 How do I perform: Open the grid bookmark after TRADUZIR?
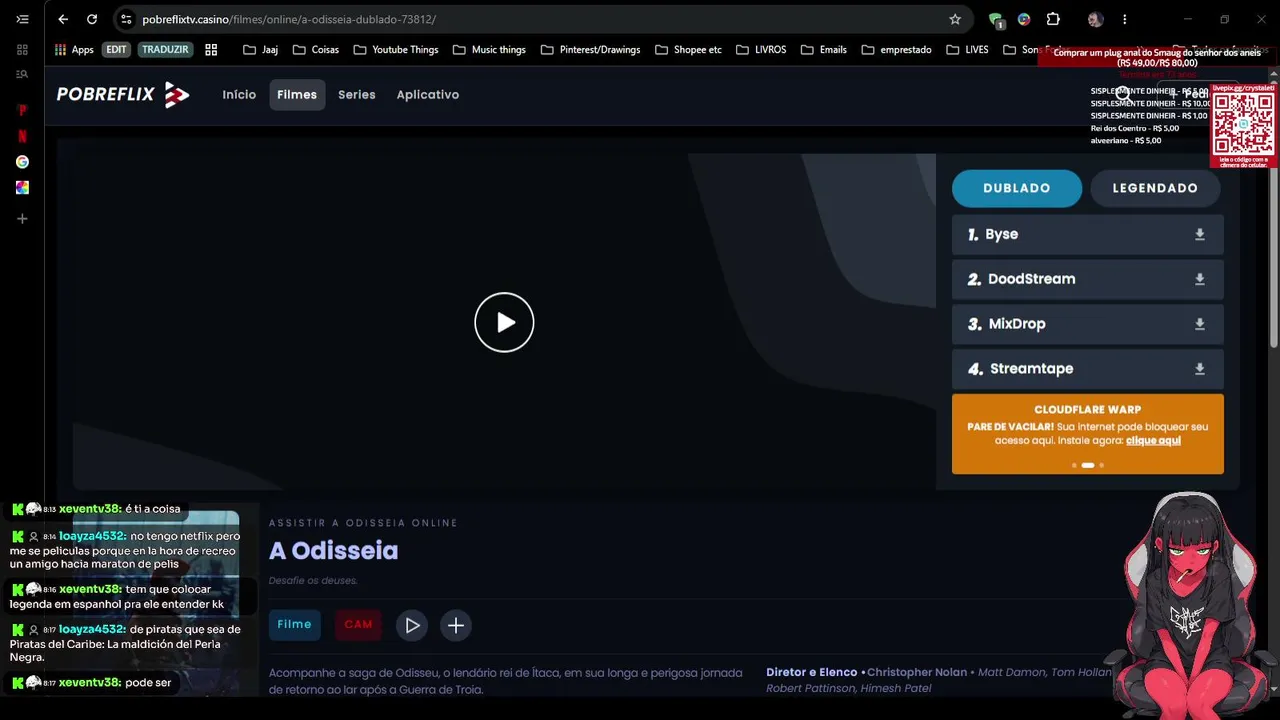(x=211, y=49)
